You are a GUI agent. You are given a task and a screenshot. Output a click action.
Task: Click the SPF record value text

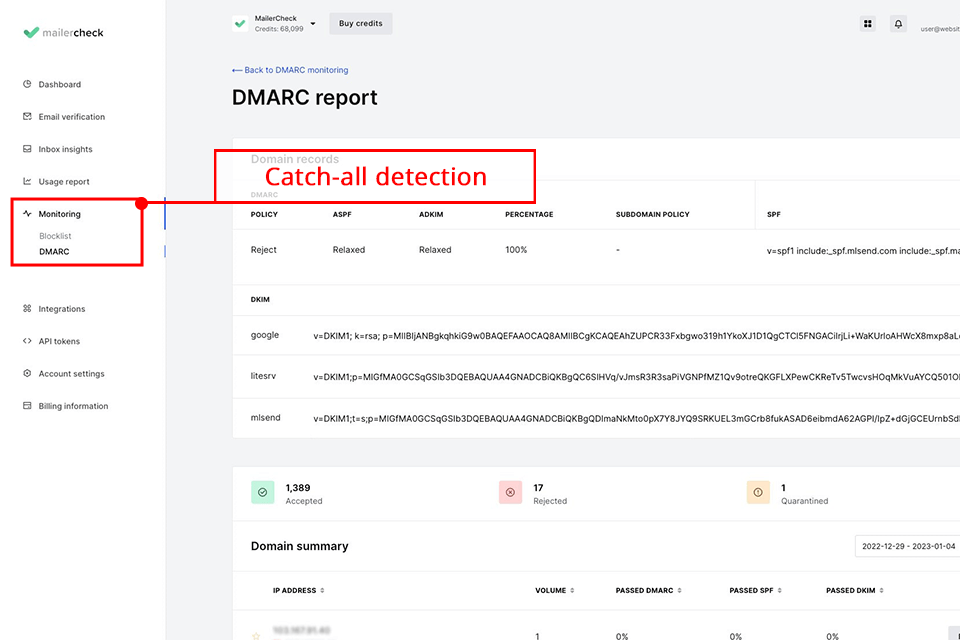(x=863, y=251)
